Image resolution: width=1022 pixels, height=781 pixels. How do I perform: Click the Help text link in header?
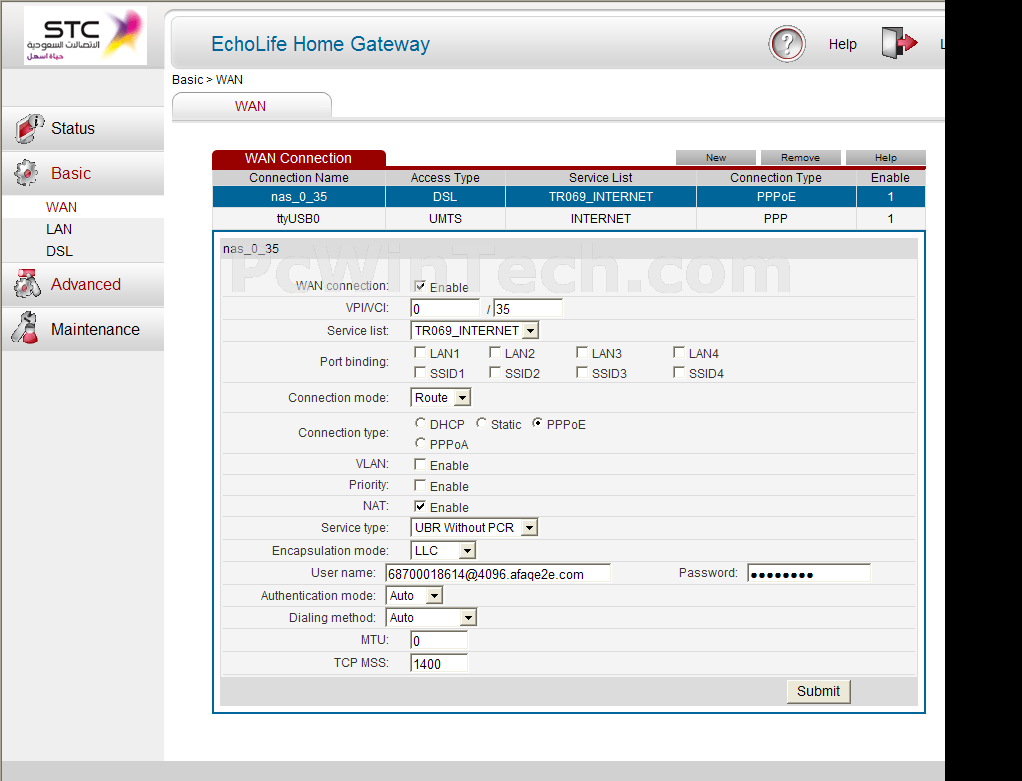coord(842,44)
